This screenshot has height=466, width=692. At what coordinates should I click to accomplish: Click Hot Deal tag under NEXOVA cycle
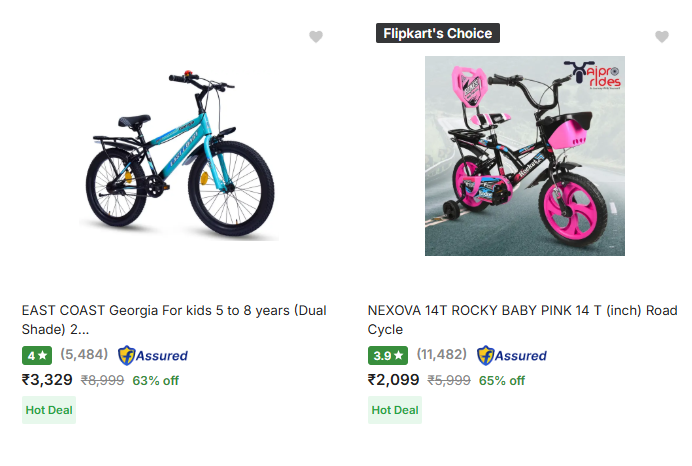pos(395,410)
